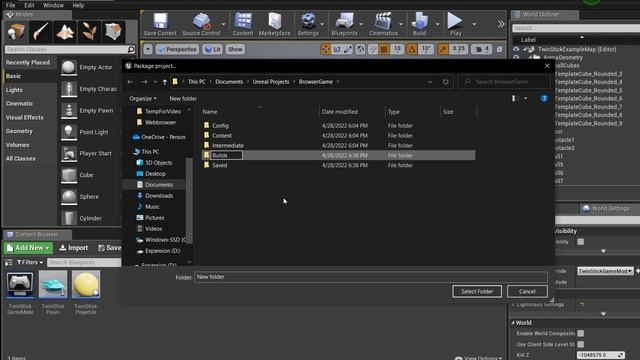
Task: Click Cylinder shape icon
Action: point(69,218)
